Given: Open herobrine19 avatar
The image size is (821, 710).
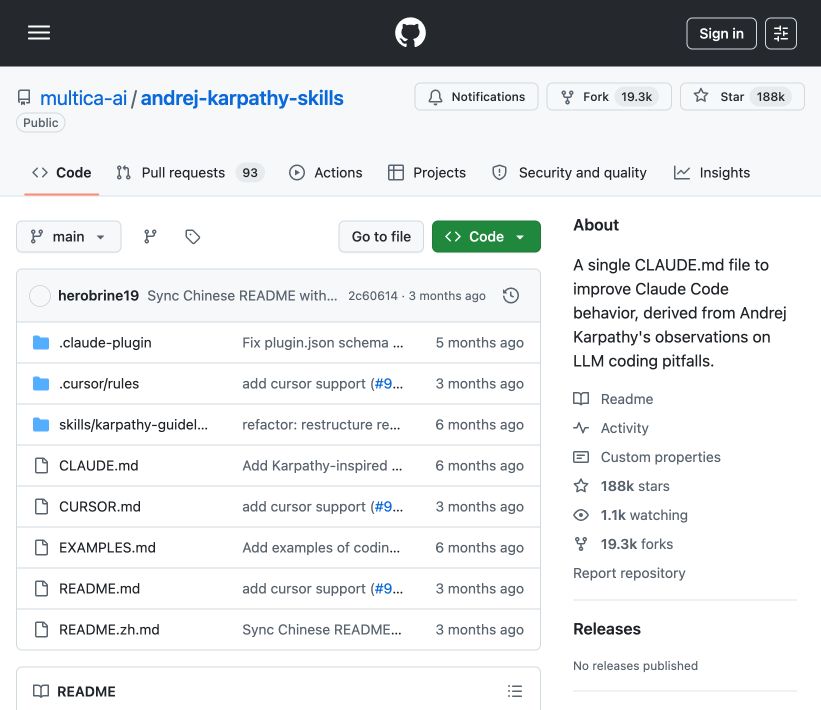Looking at the screenshot, I should point(40,296).
